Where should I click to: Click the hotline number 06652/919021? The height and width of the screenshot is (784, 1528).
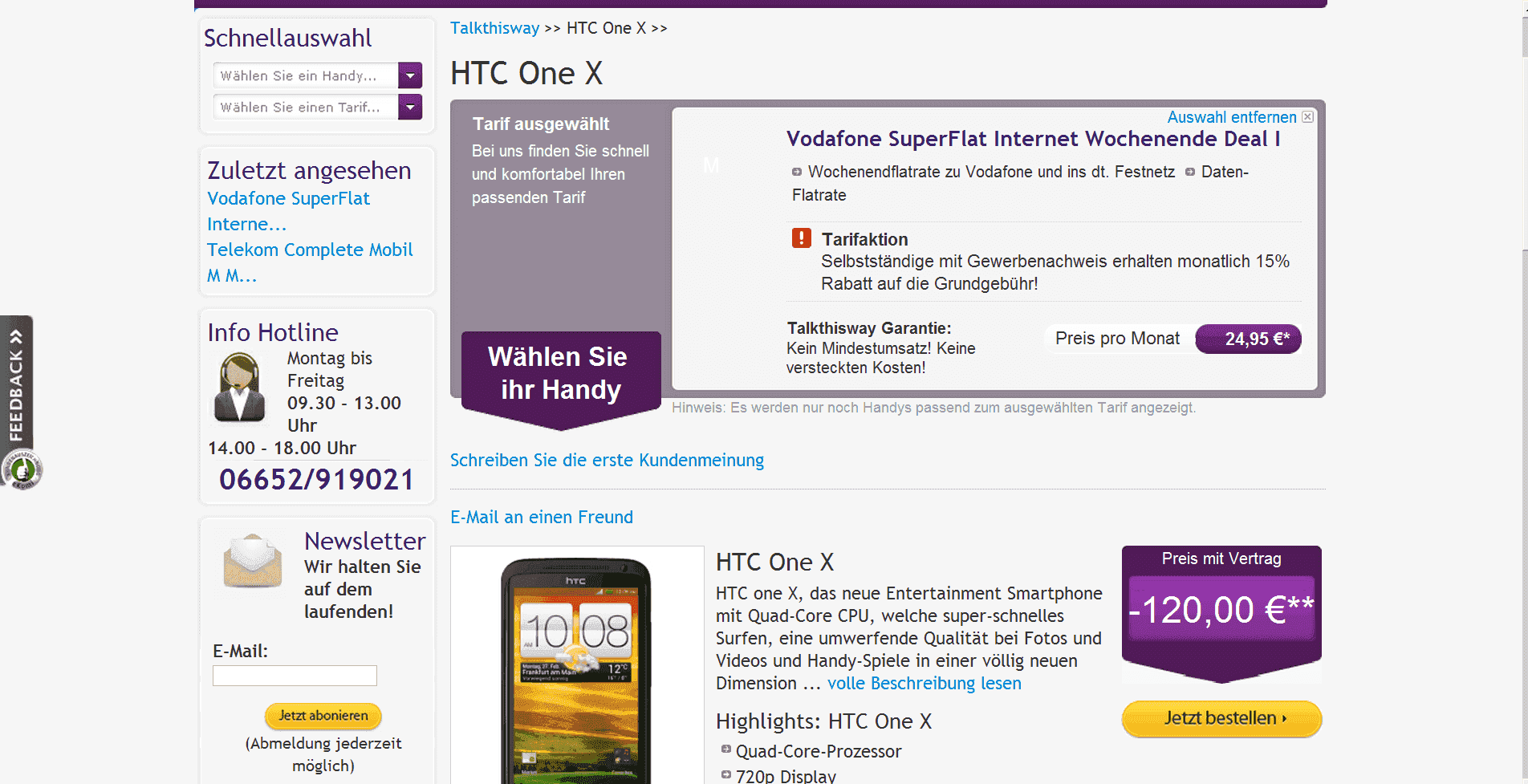click(317, 480)
